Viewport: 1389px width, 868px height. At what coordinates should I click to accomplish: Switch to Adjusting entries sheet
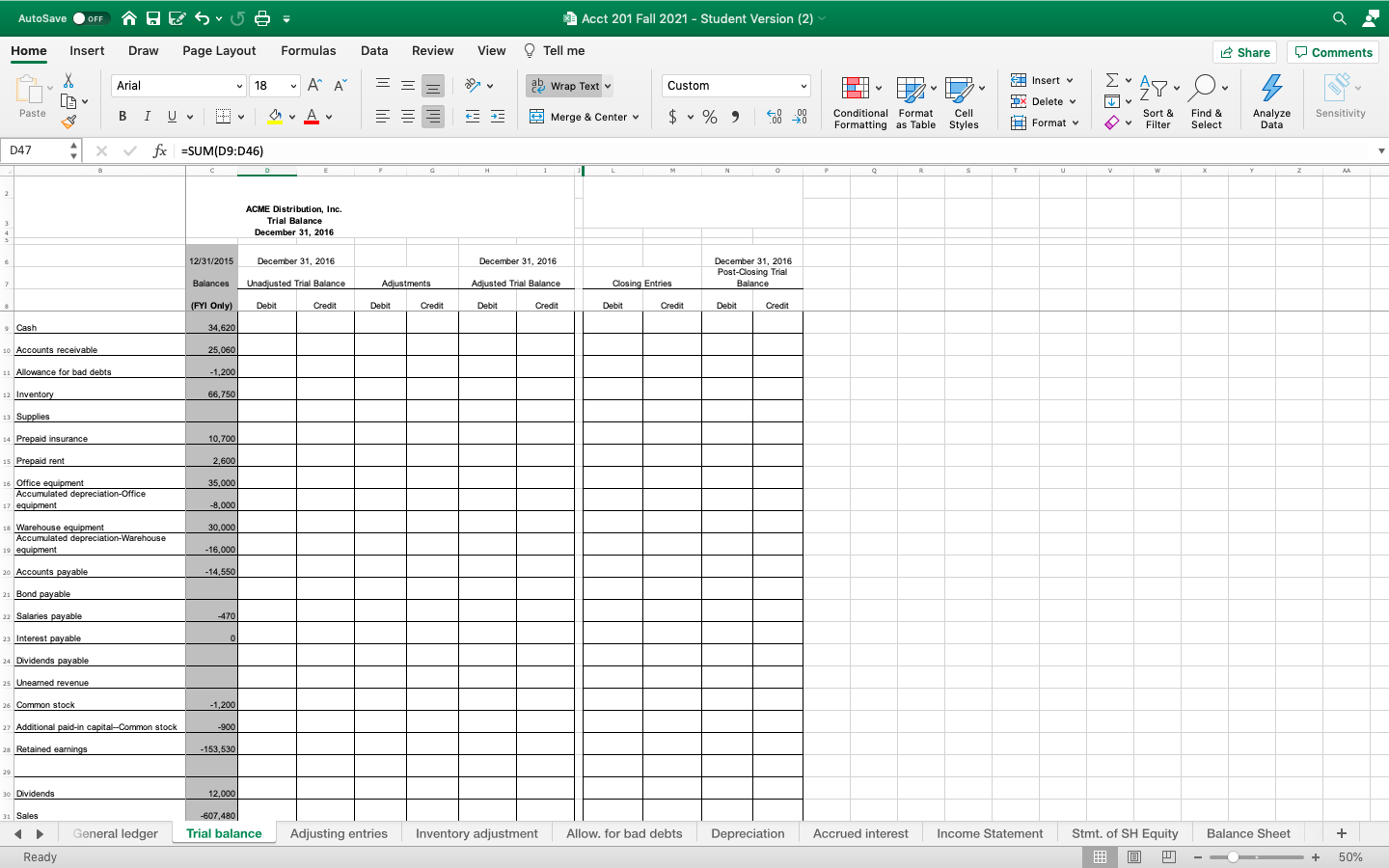click(x=339, y=833)
